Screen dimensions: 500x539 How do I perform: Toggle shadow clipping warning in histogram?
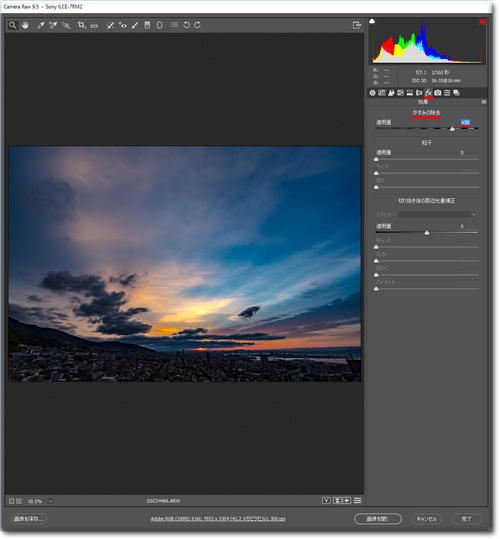coord(372,21)
